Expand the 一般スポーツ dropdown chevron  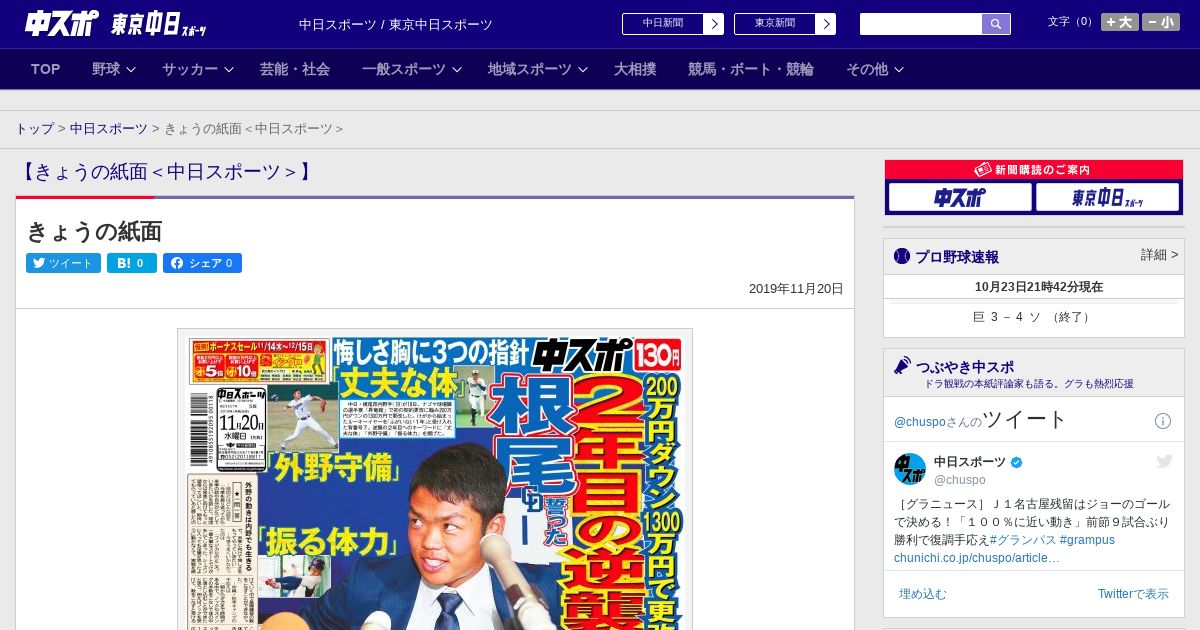pyautogui.click(x=457, y=69)
